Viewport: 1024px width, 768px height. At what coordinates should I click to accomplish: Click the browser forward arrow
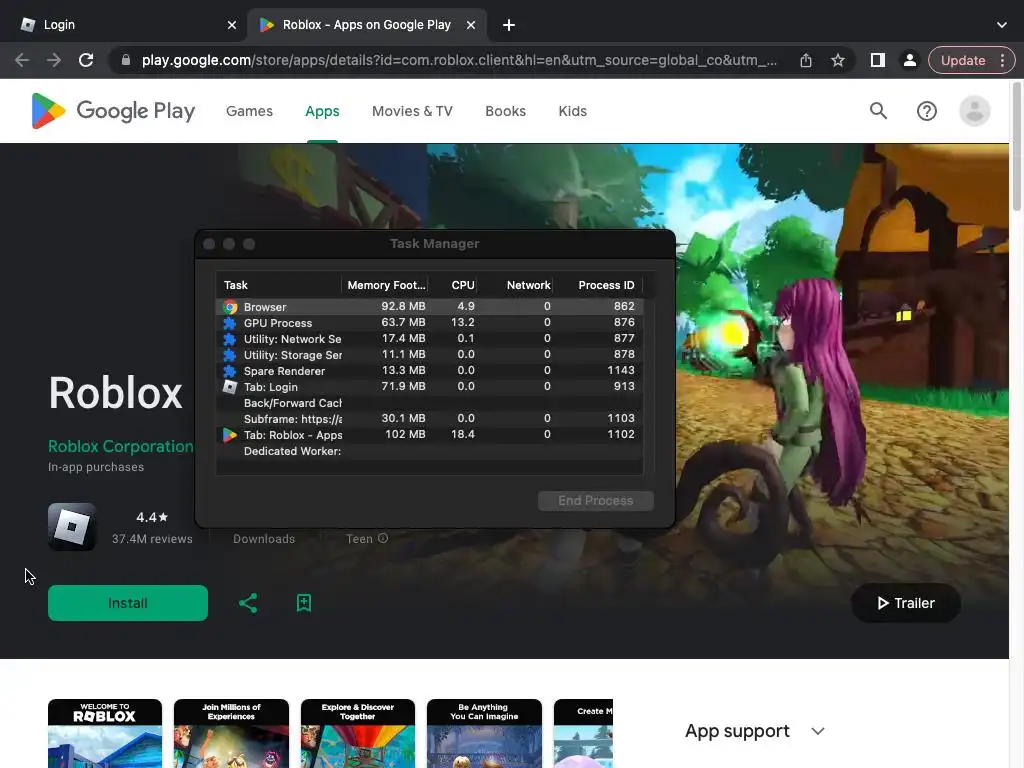pos(54,60)
